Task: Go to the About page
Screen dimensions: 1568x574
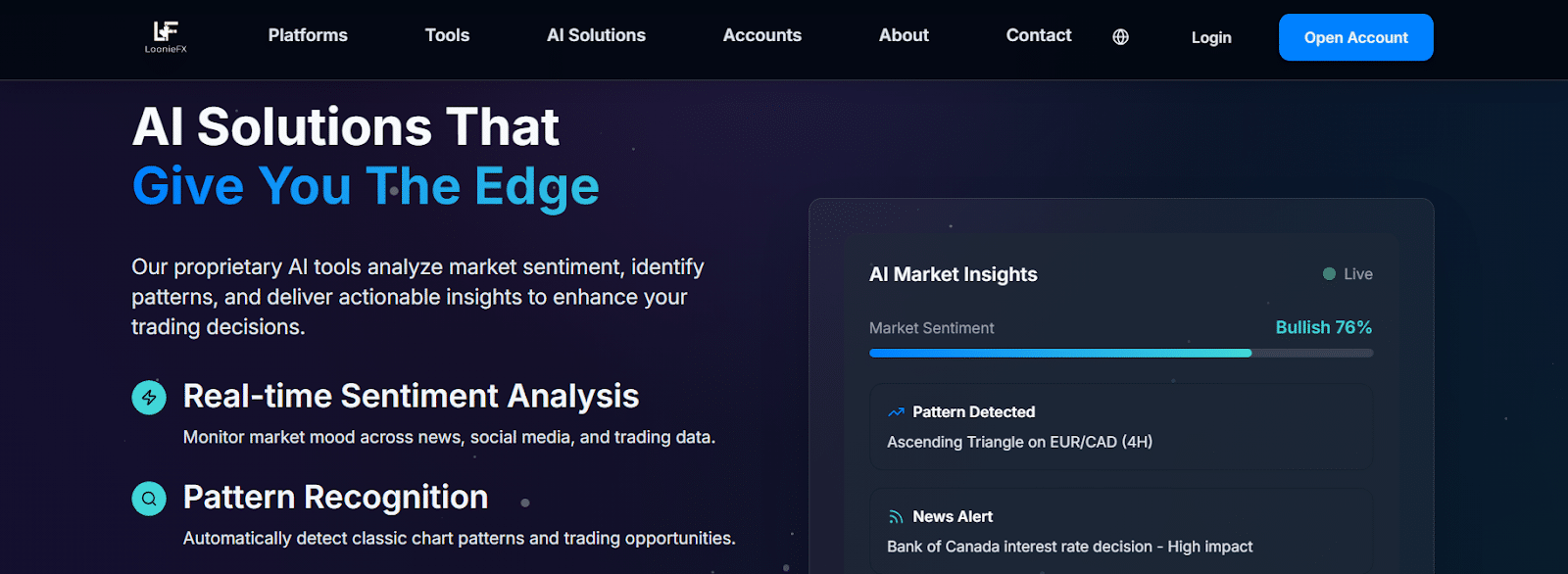Action: click(904, 35)
